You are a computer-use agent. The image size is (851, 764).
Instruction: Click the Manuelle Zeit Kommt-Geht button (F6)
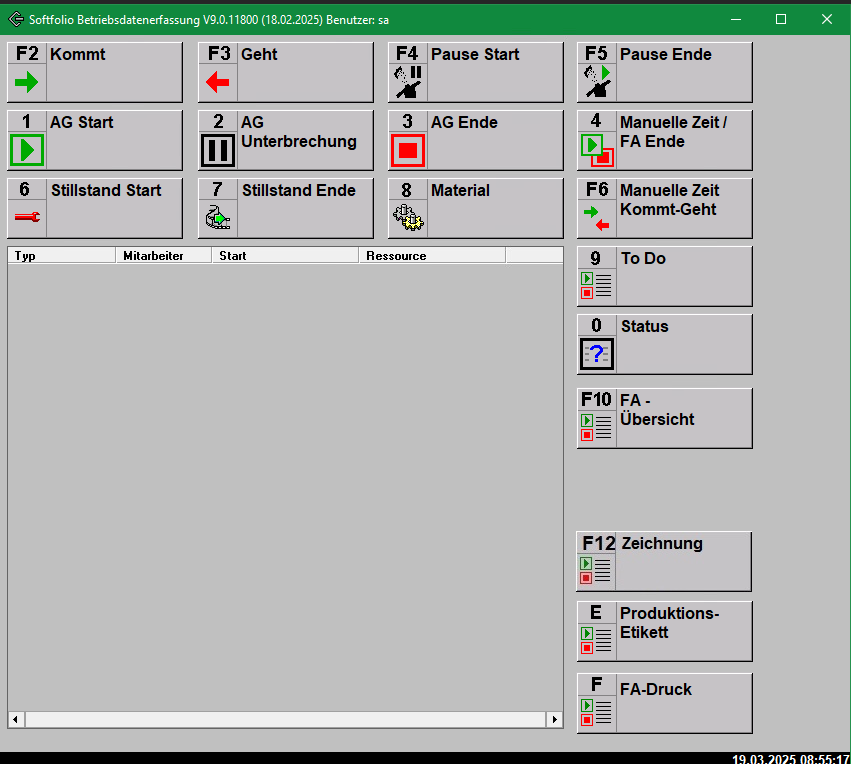(x=664, y=208)
